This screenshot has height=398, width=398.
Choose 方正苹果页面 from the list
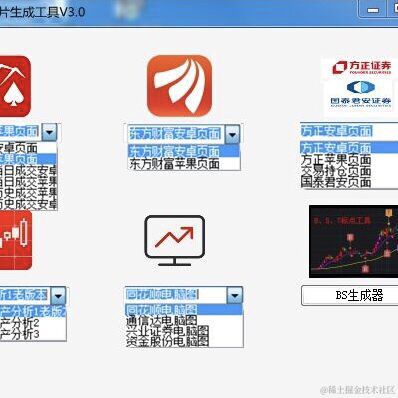(x=349, y=160)
